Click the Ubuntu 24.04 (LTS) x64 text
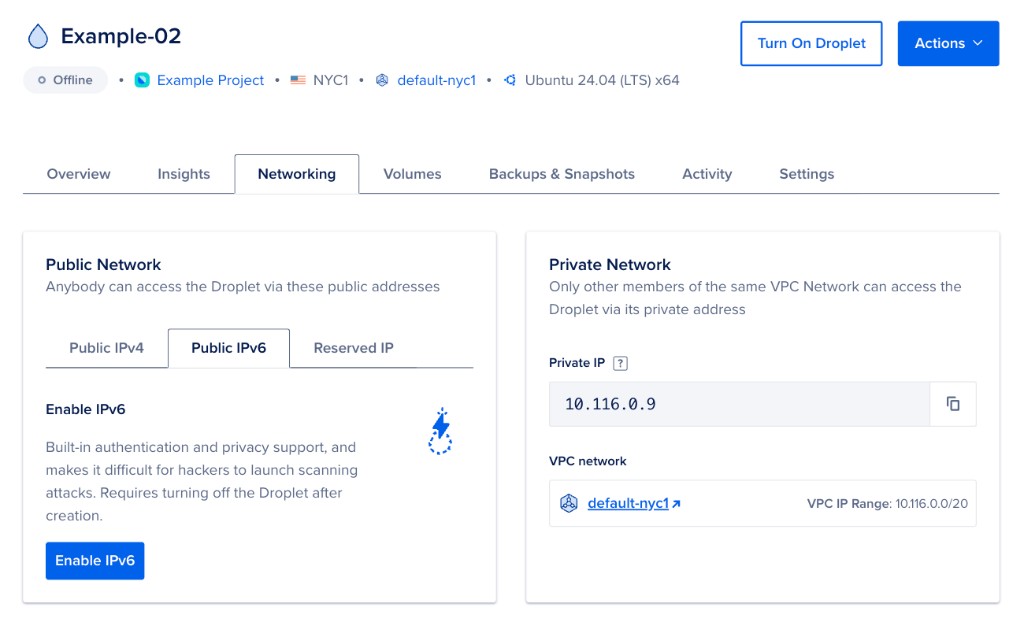Viewport: 1024px width, 622px height. (x=602, y=80)
